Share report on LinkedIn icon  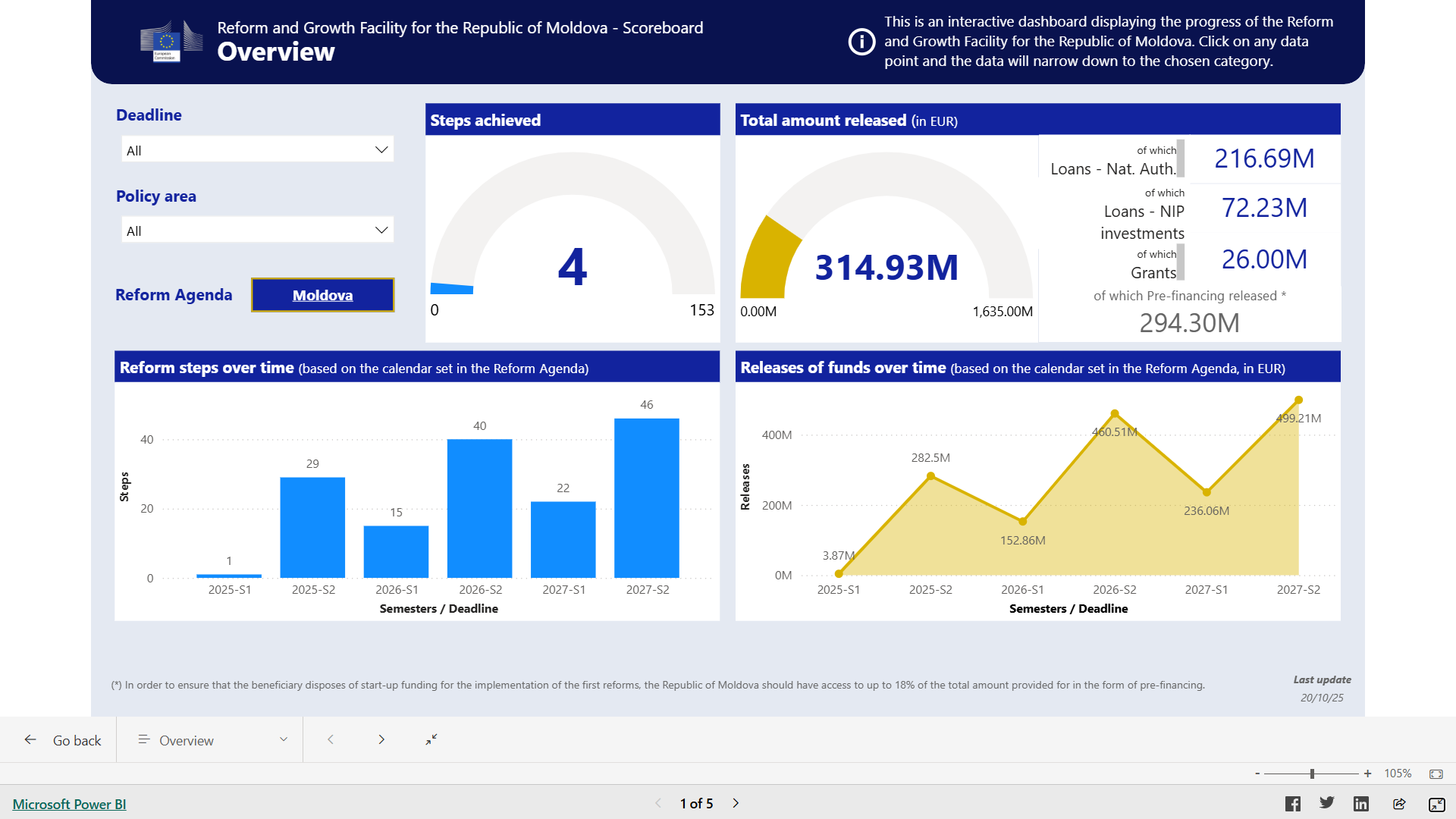(1361, 804)
